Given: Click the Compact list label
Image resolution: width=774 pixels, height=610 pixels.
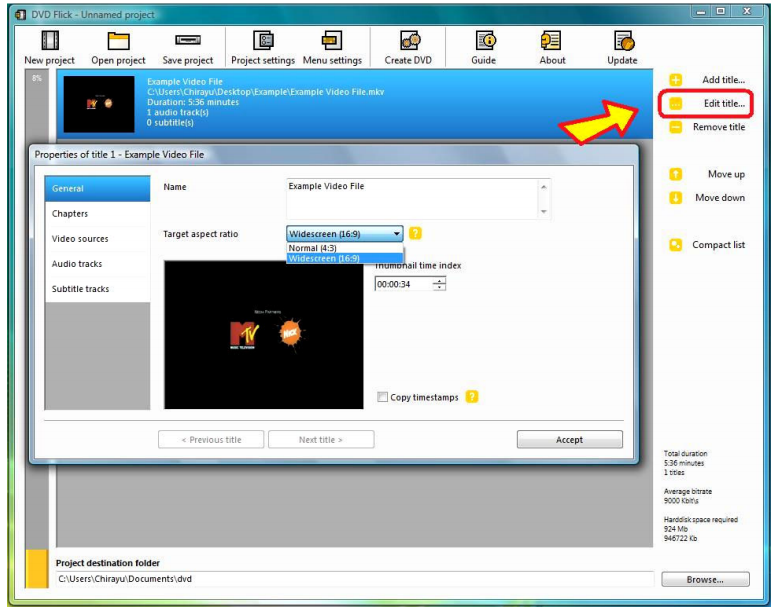Looking at the screenshot, I should 719,245.
